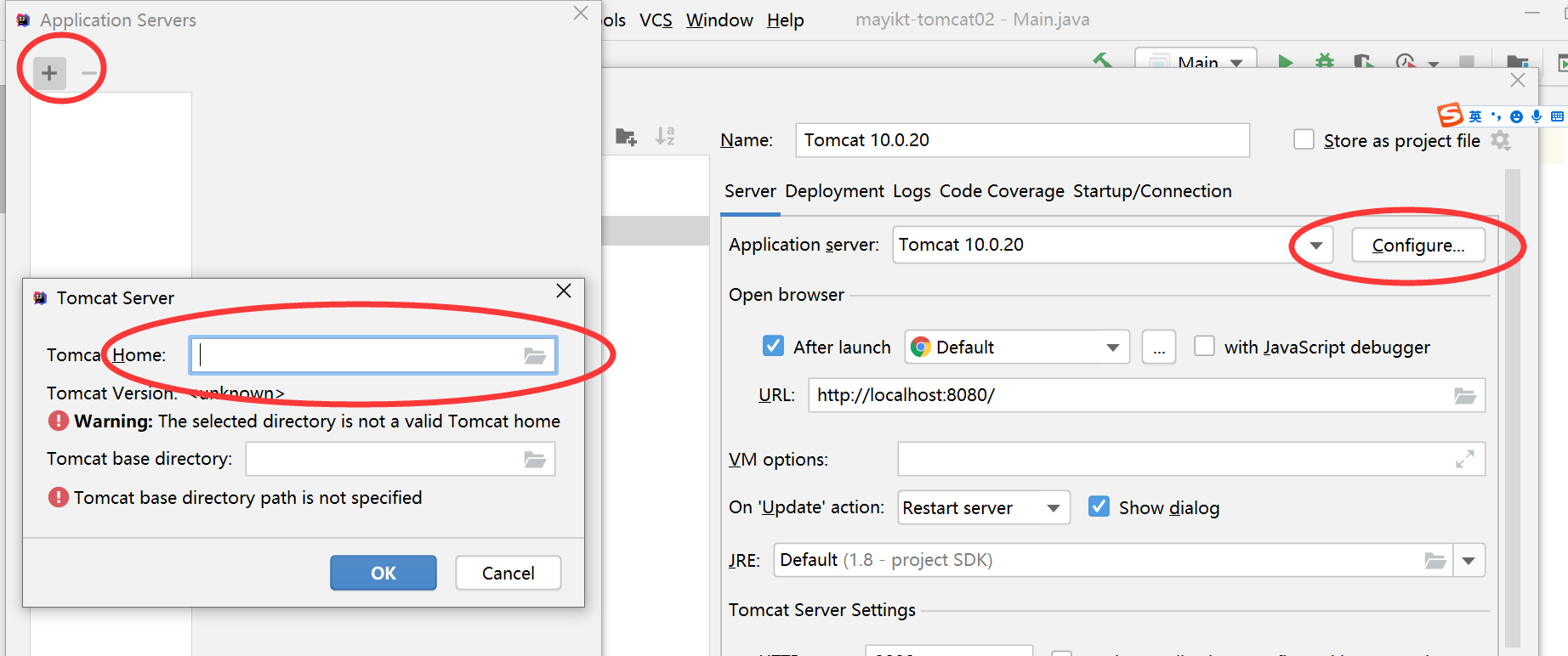This screenshot has height=656, width=1568.
Task: Enable with JavaScript debugger checkbox
Action: (x=1204, y=346)
